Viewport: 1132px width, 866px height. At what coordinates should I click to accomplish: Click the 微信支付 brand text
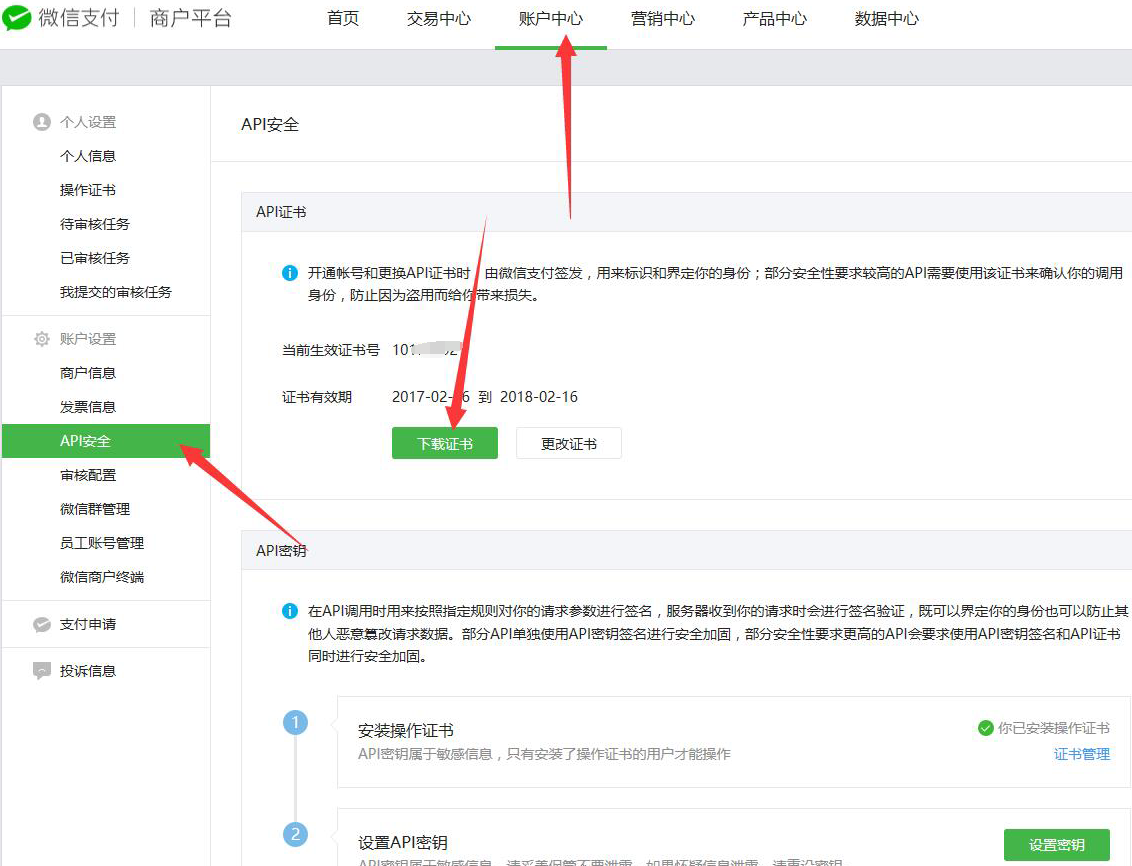79,18
